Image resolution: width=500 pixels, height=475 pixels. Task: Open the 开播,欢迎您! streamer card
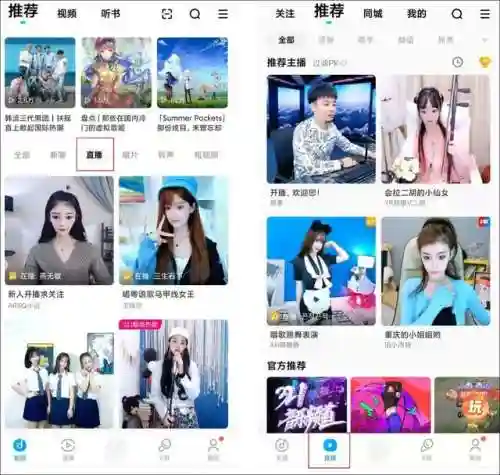321,129
